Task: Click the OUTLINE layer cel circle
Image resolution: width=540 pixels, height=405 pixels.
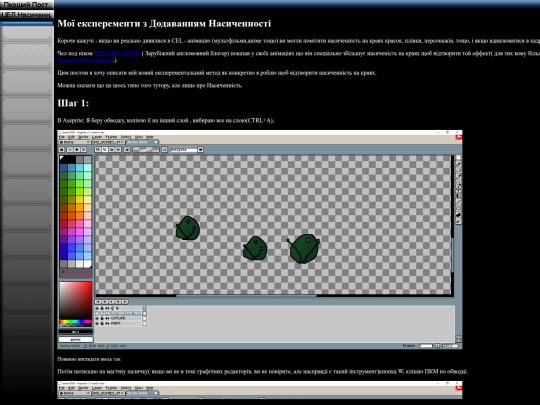Action: coord(145,319)
